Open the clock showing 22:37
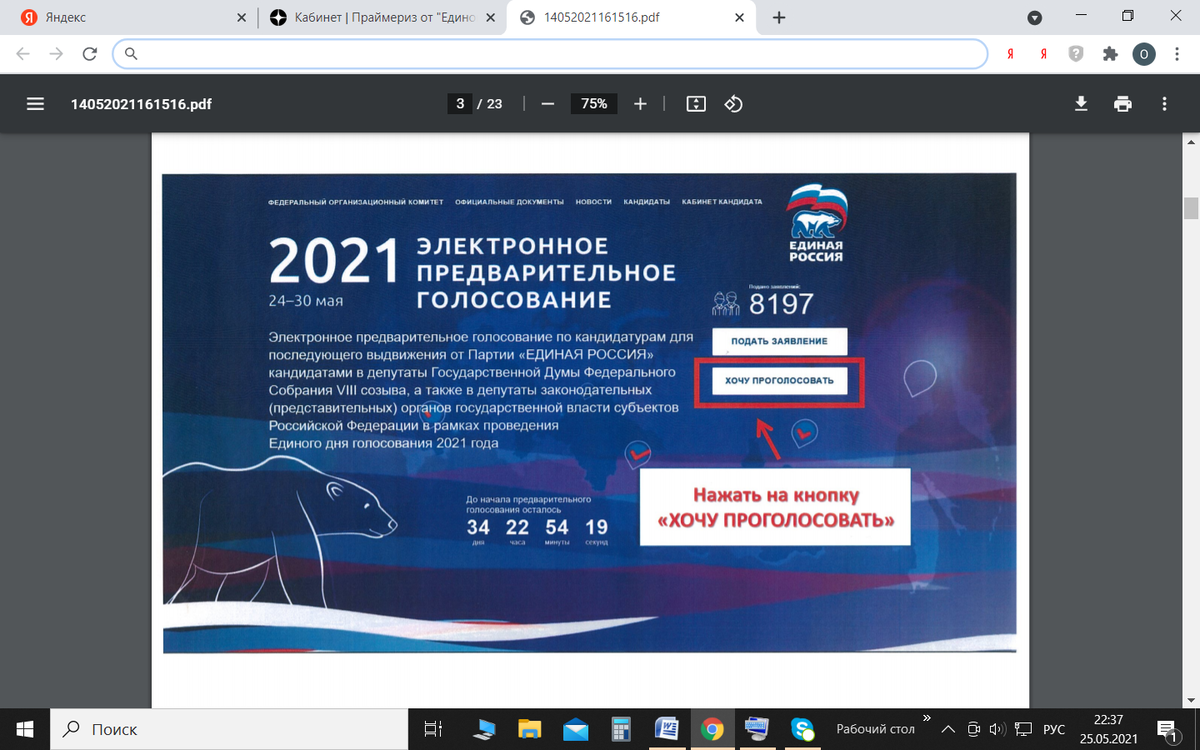 click(x=1107, y=728)
